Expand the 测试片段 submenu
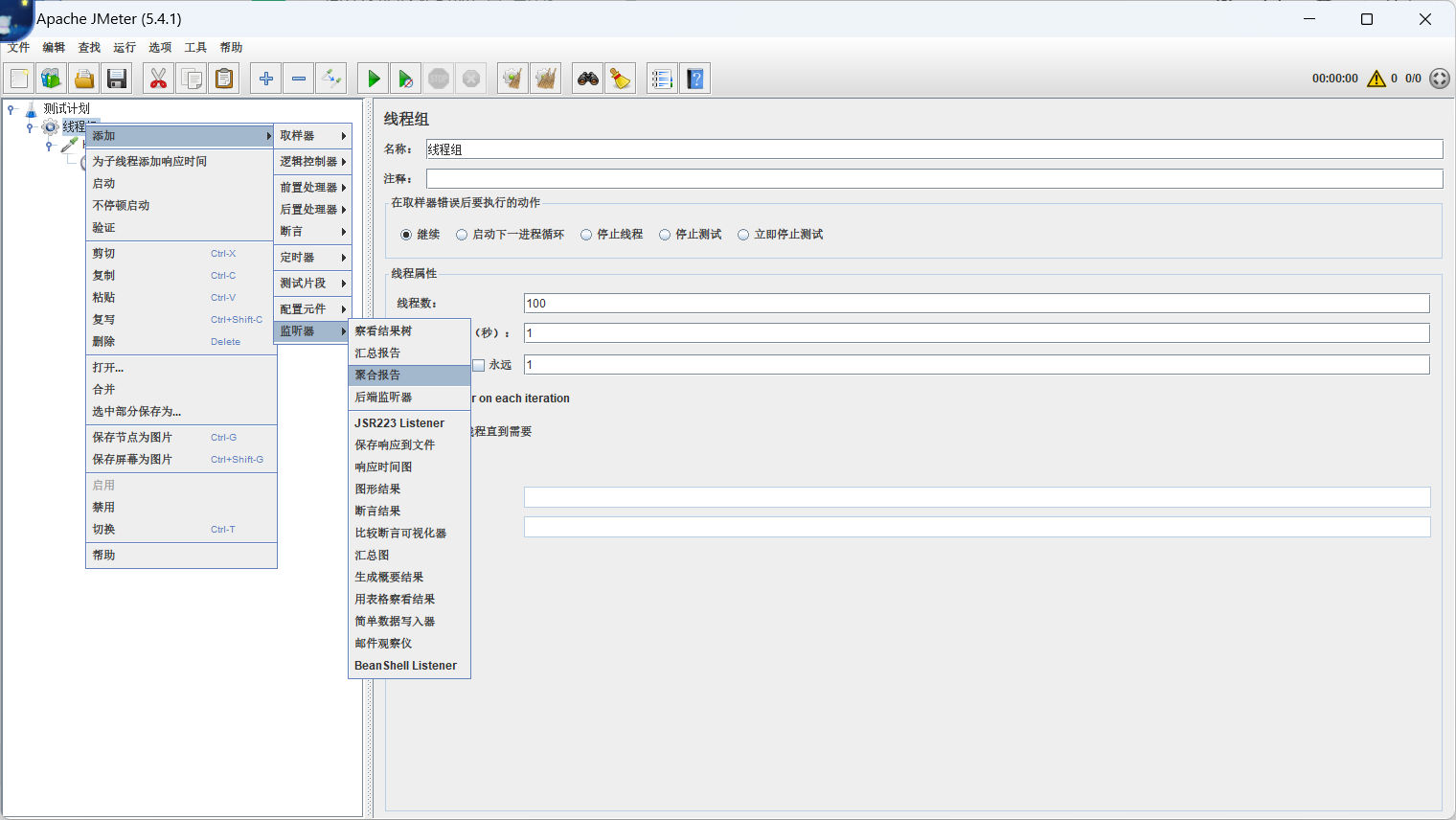This screenshot has height=820, width=1456. point(312,284)
